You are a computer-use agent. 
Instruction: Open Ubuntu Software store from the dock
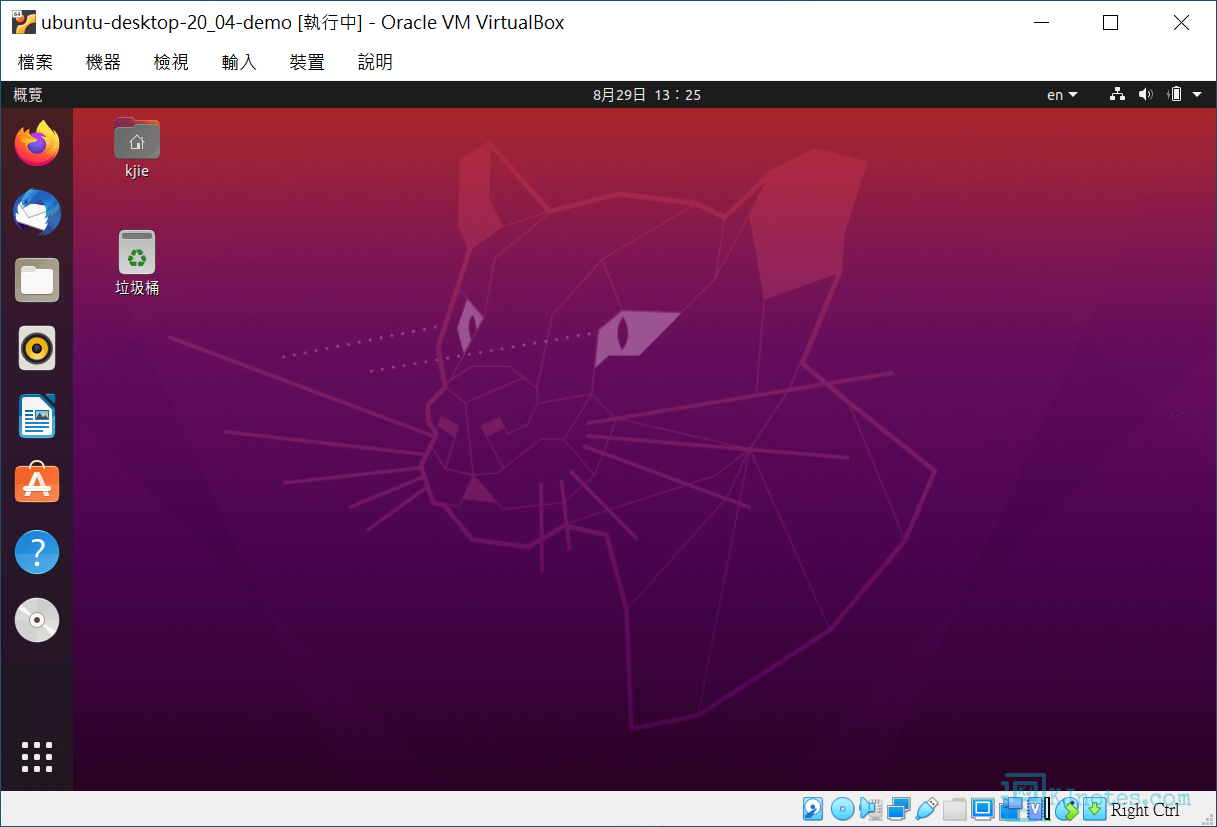37,484
